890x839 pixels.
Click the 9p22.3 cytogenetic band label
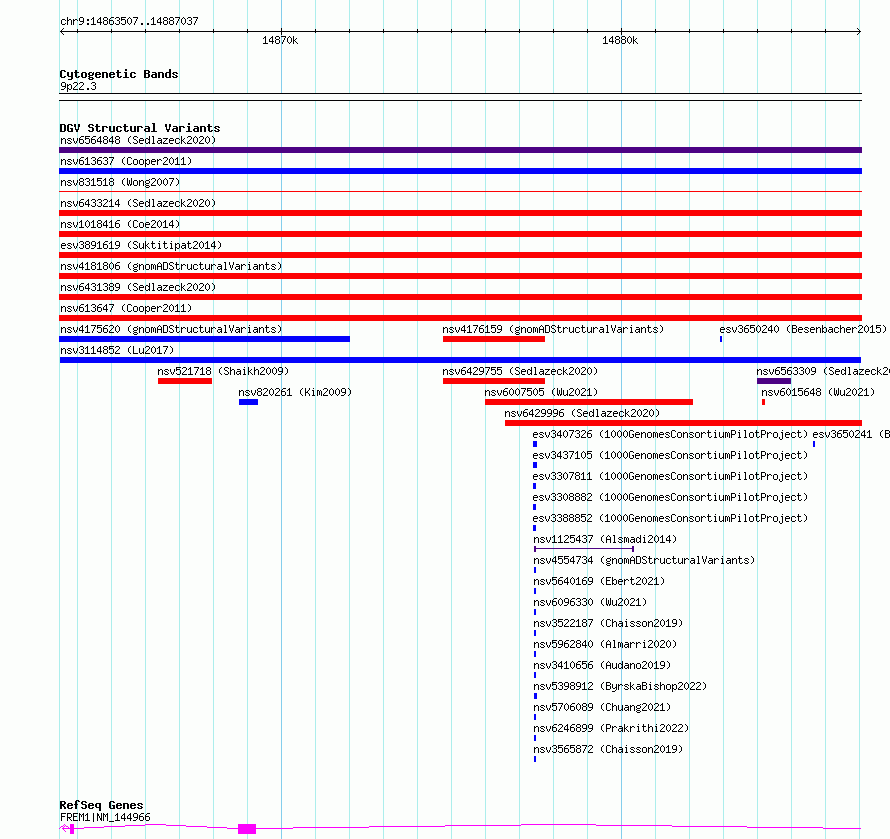[x=78, y=86]
